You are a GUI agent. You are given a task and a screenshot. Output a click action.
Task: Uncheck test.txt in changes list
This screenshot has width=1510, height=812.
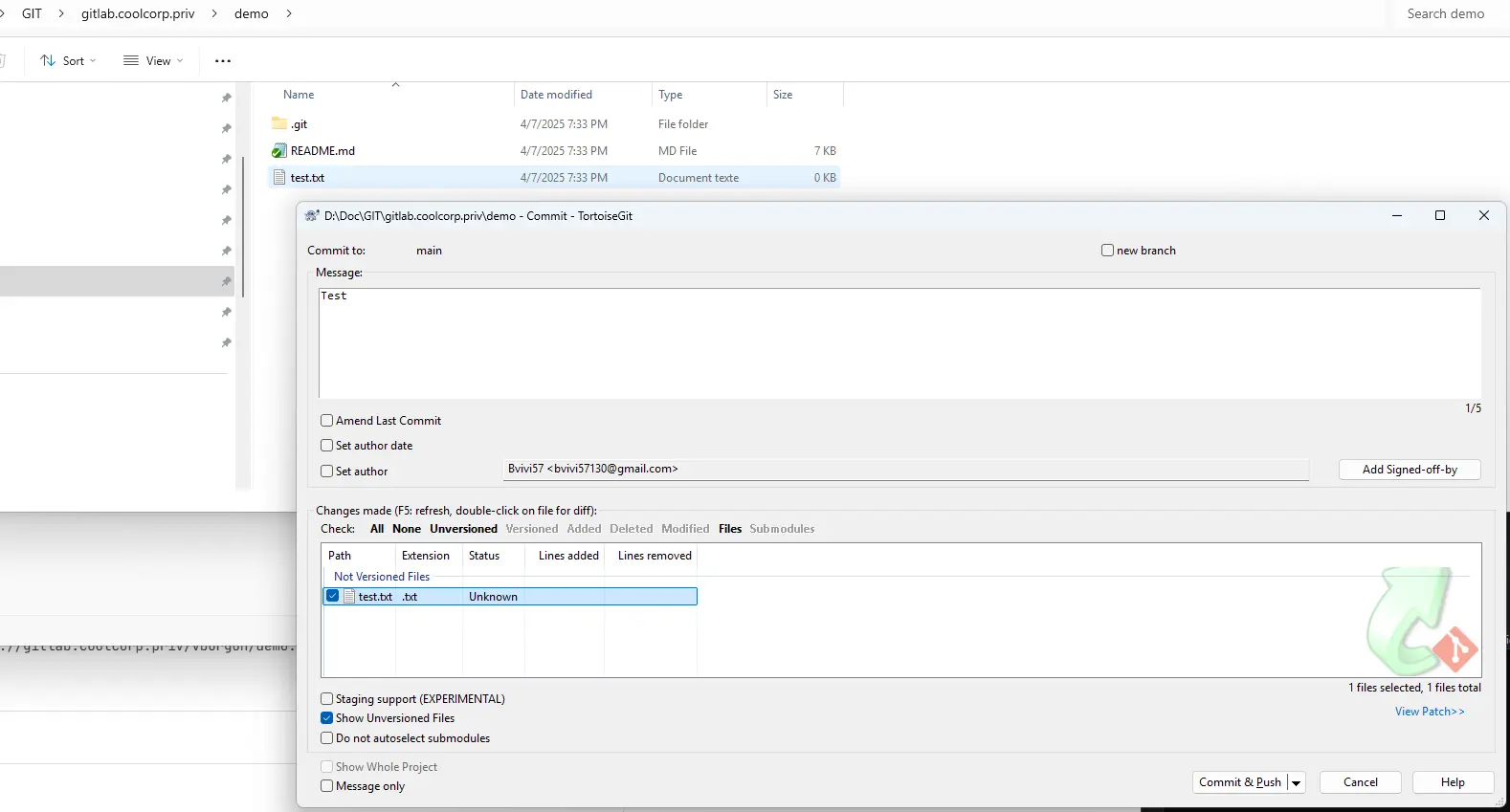(x=332, y=596)
